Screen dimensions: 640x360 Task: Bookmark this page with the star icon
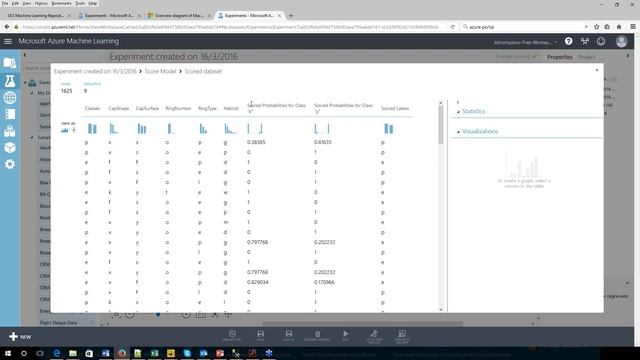click(x=596, y=27)
